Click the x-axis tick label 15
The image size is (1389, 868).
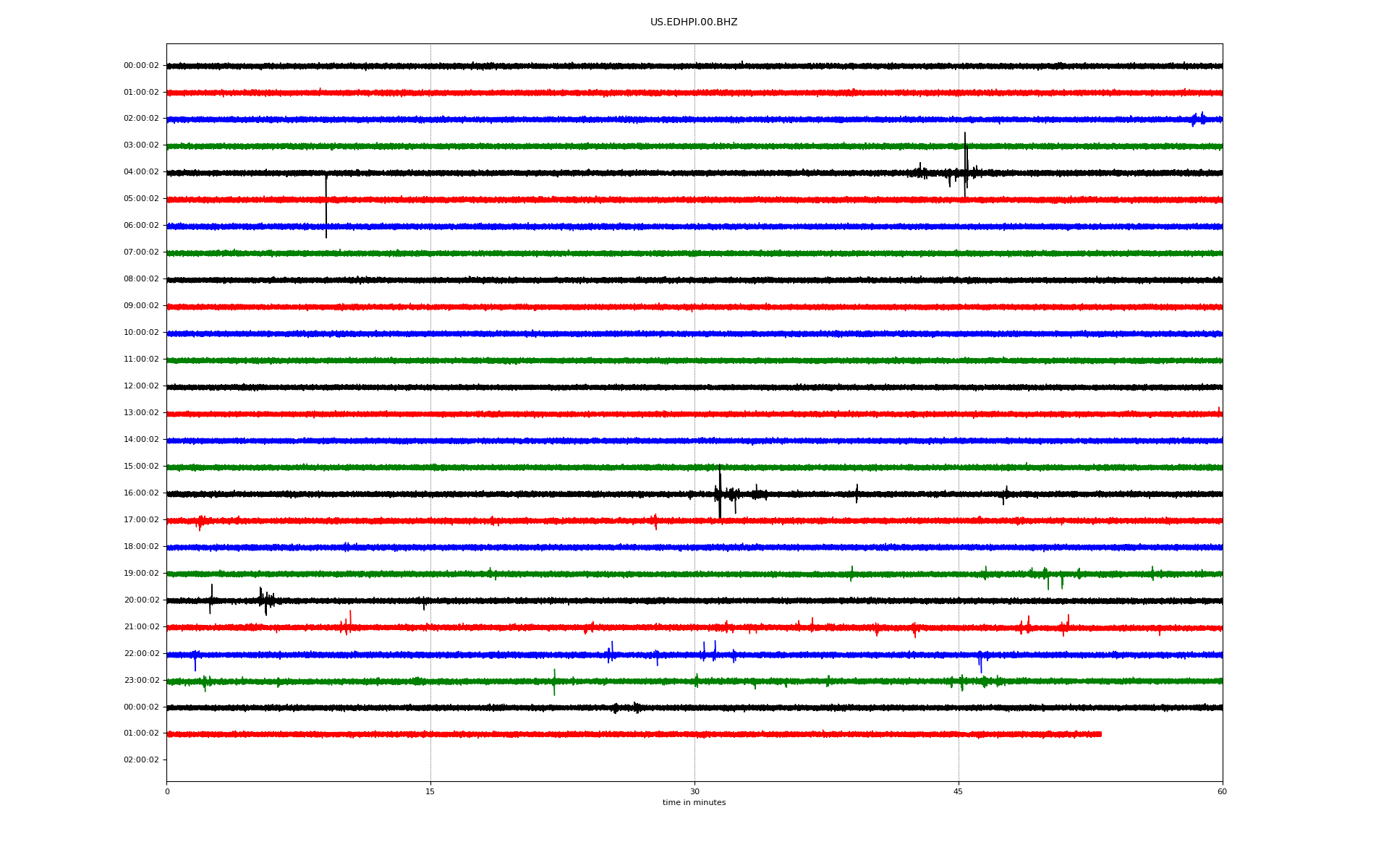click(x=430, y=792)
